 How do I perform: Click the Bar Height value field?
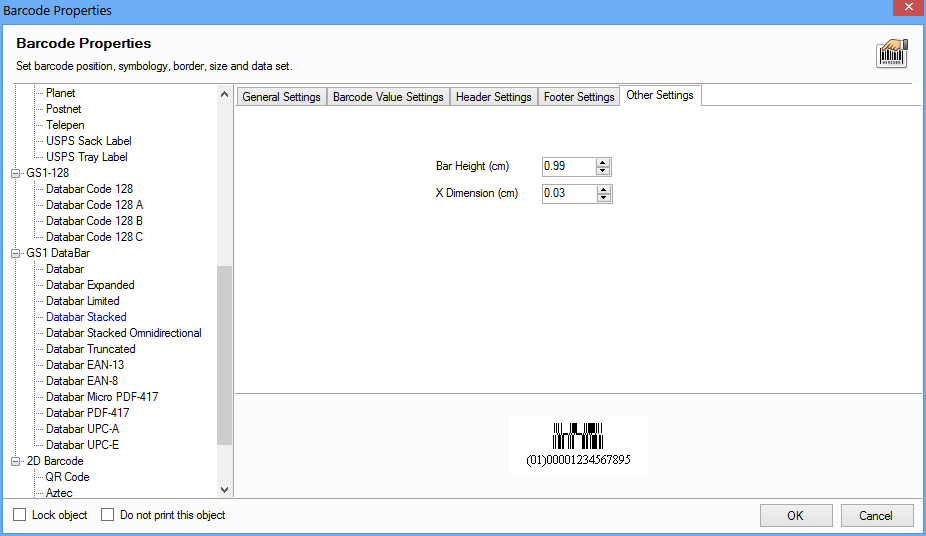click(569, 166)
